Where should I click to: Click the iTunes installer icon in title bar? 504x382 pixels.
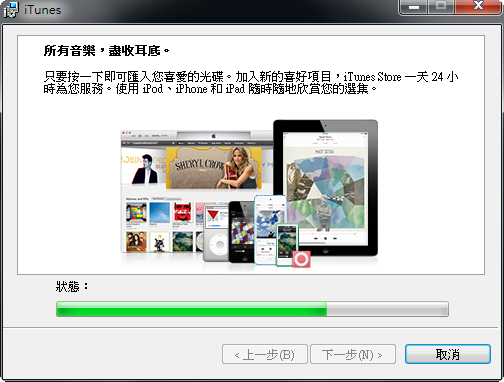click(11, 9)
